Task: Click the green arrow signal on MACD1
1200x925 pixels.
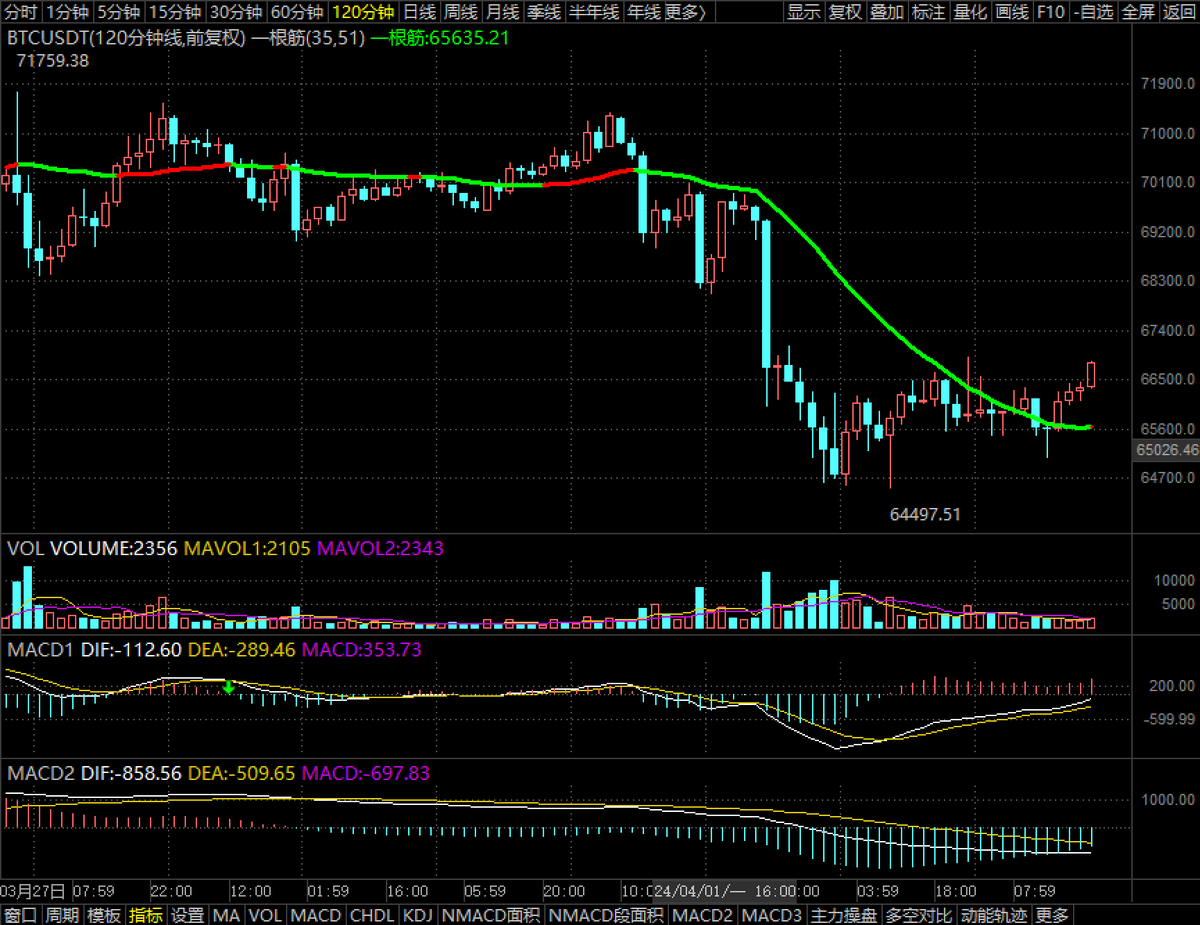Action: click(x=229, y=687)
